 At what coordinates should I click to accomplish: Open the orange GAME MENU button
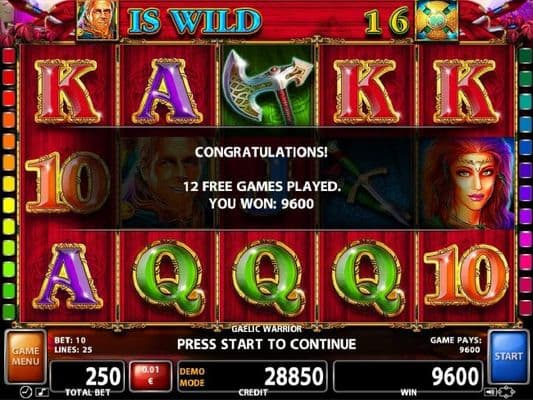tap(25, 356)
